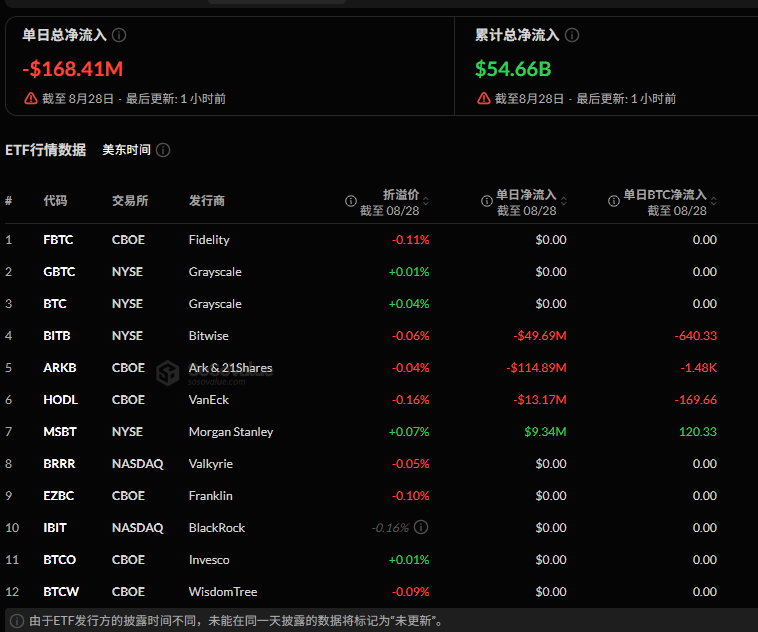This screenshot has height=632, width=758.
Task: Open the BITB ticker link
Action: coord(57,336)
